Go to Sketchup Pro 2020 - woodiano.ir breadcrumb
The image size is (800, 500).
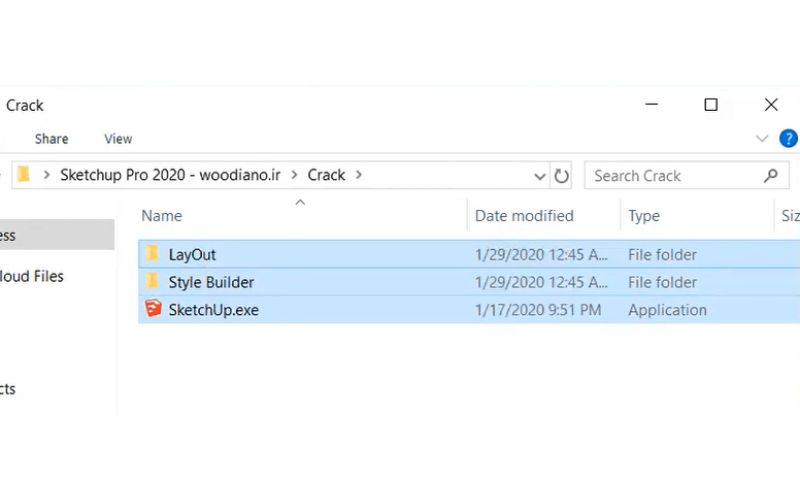tap(170, 175)
